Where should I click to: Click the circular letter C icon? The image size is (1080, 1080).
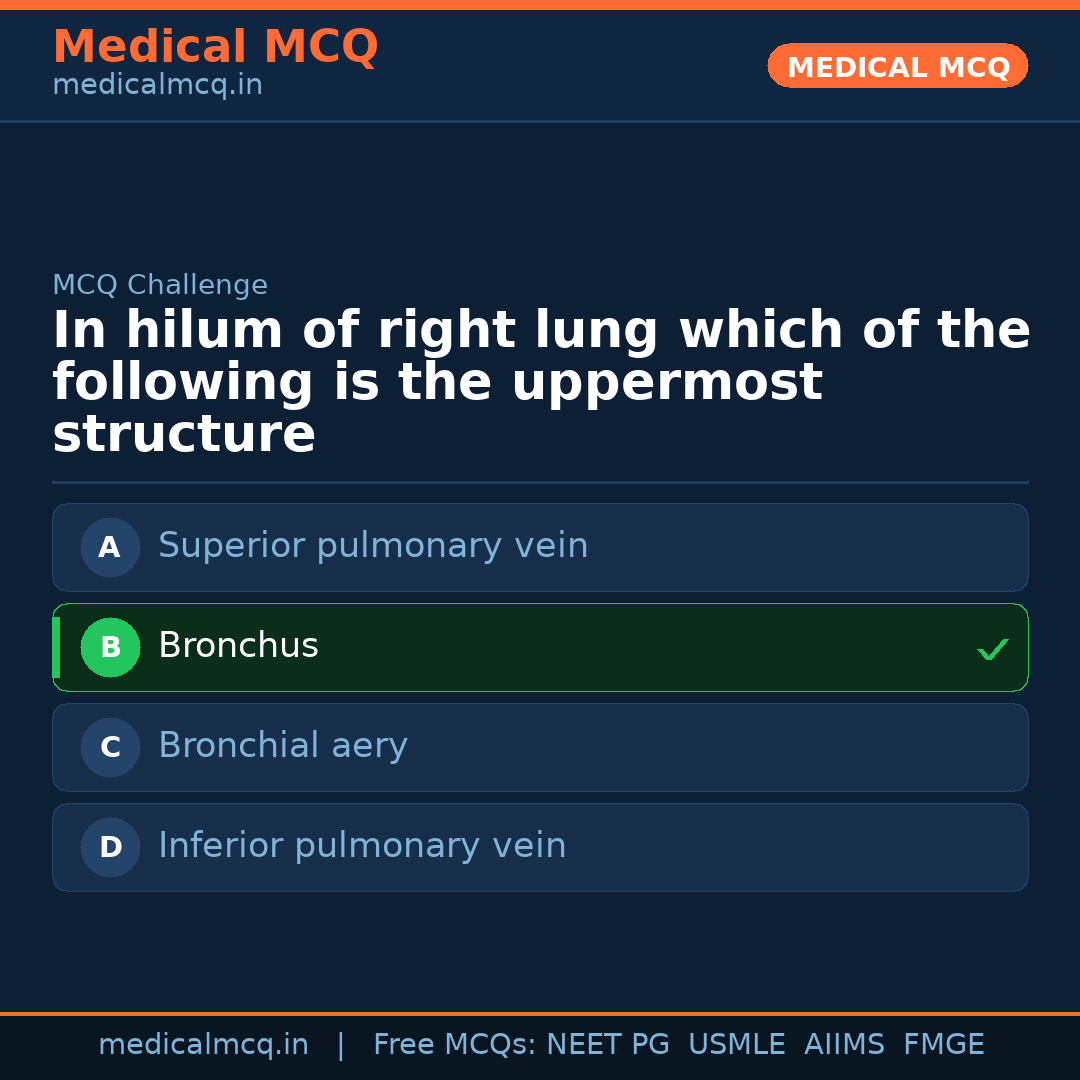110,747
